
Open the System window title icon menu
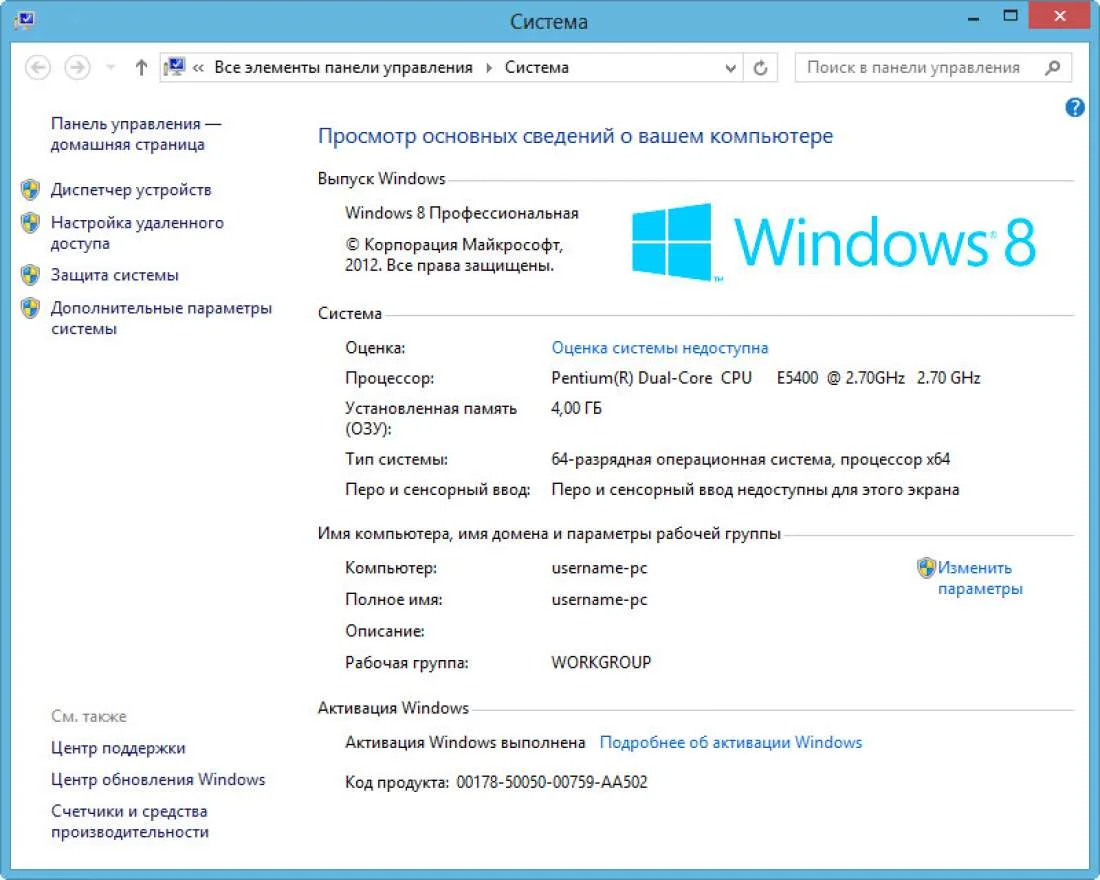click(x=25, y=19)
